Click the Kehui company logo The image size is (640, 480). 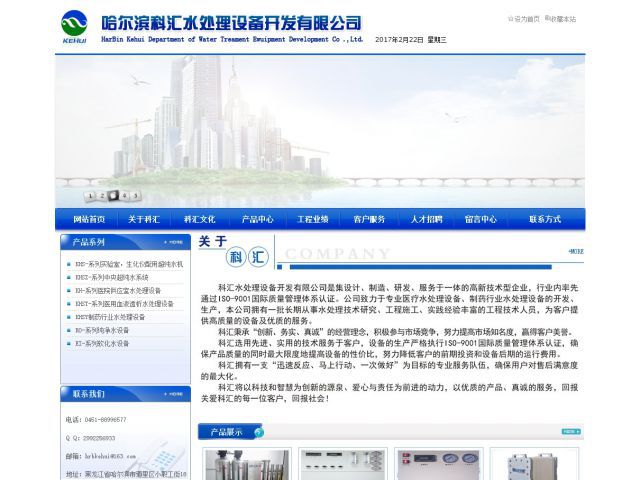pyautogui.click(x=74, y=26)
